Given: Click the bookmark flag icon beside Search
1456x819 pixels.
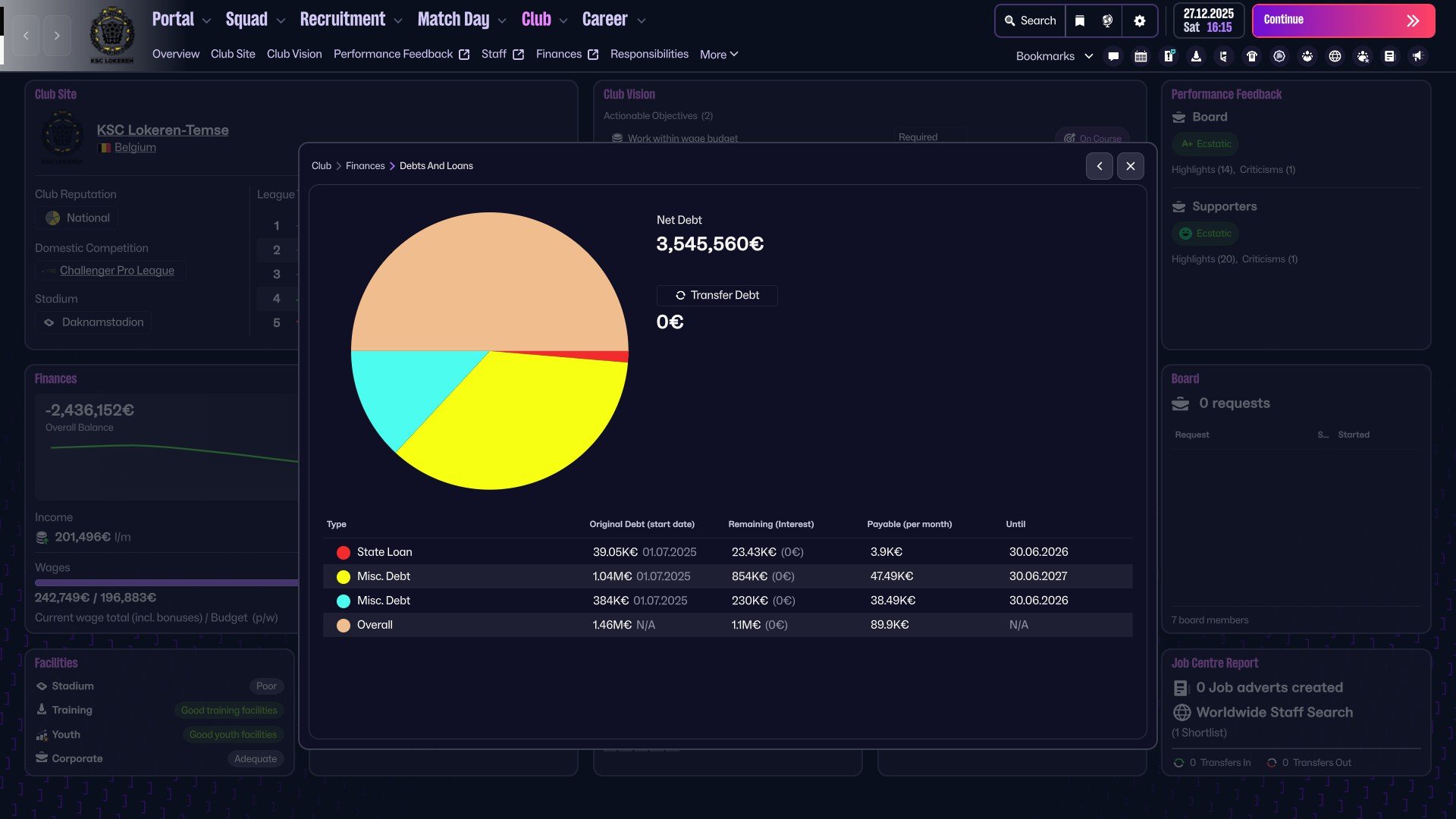Looking at the screenshot, I should coord(1080,21).
